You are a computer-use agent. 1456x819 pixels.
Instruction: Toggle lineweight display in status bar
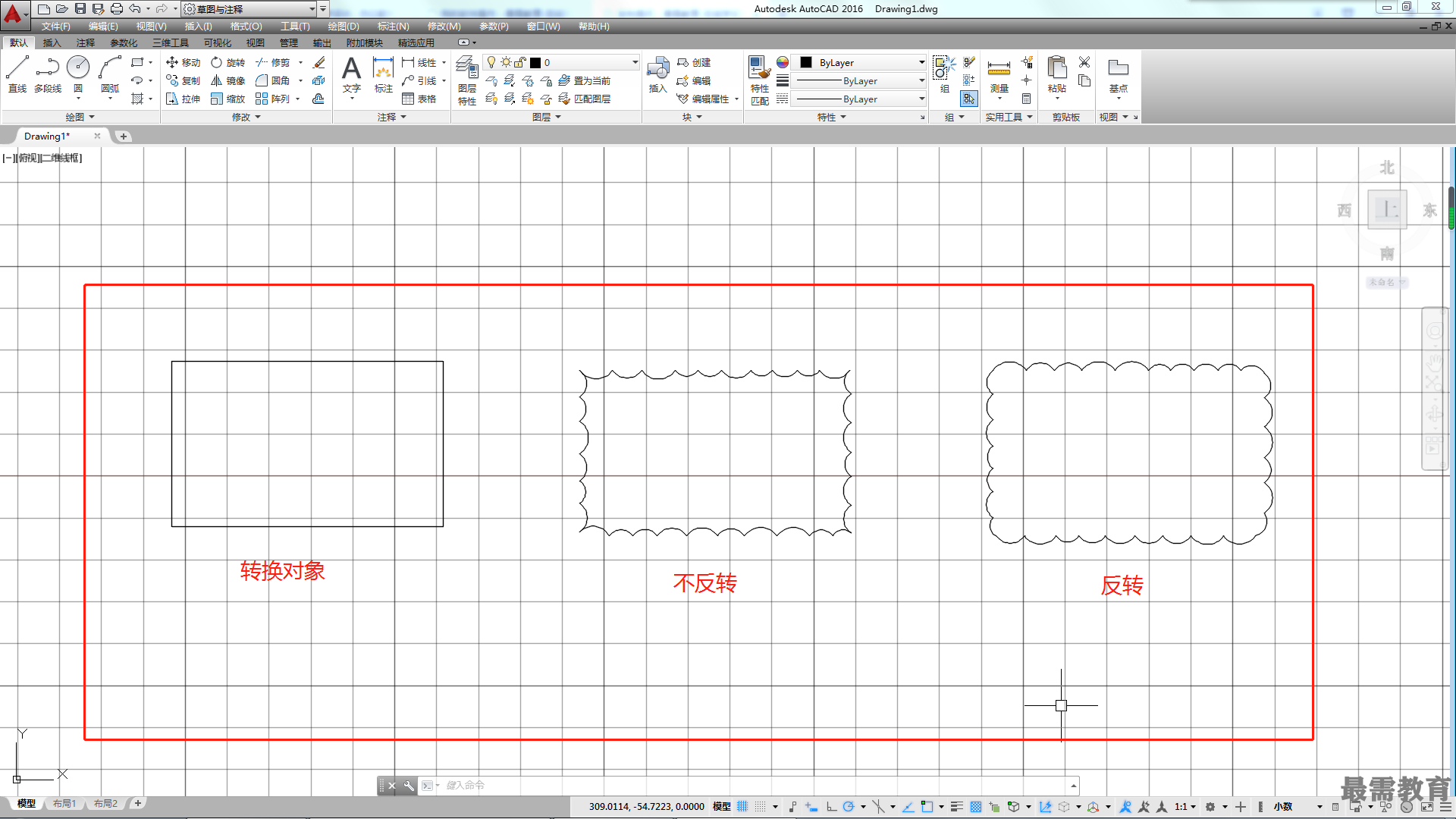pos(957,807)
